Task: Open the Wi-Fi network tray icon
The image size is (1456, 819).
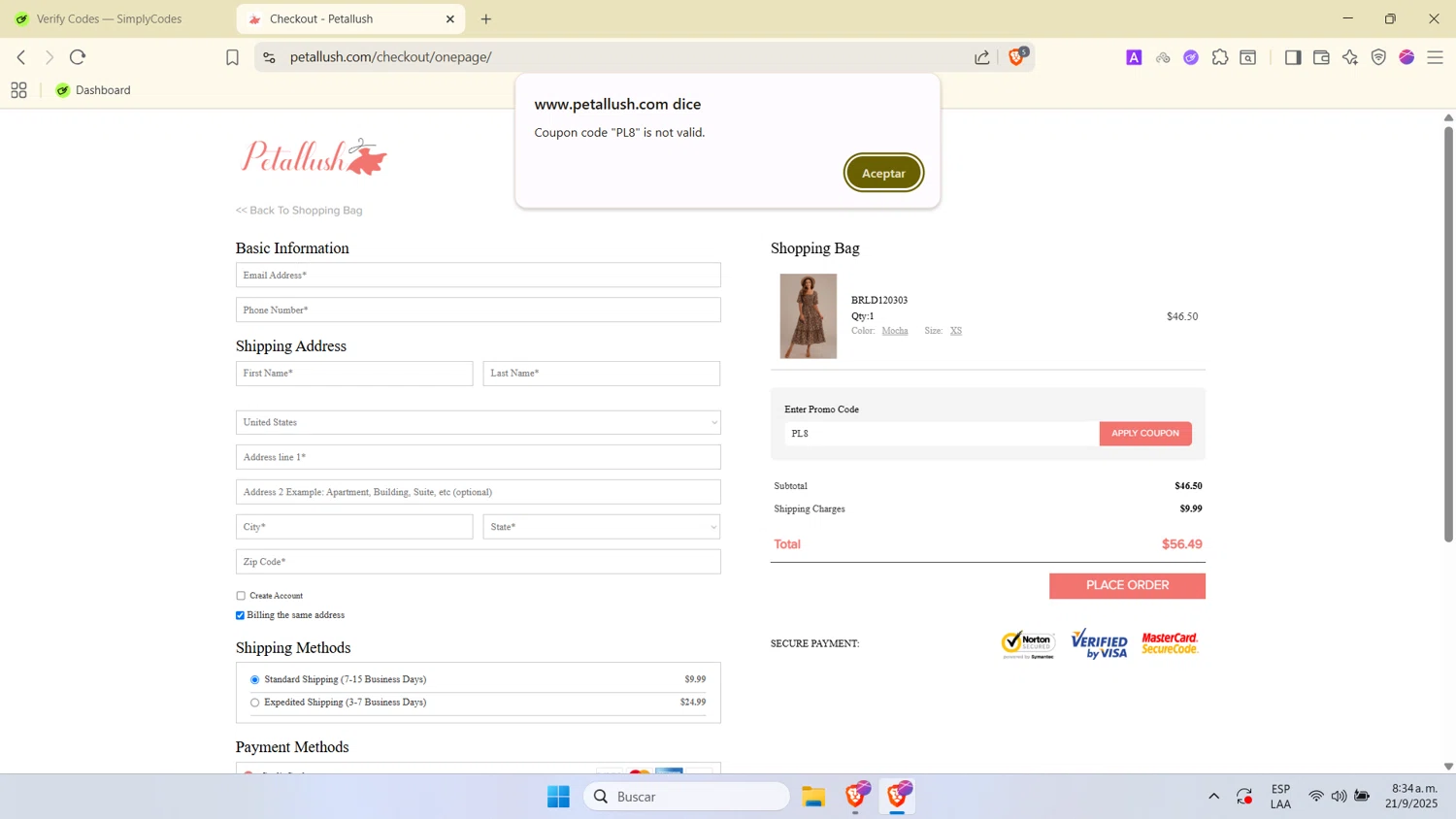Action: click(1316, 797)
